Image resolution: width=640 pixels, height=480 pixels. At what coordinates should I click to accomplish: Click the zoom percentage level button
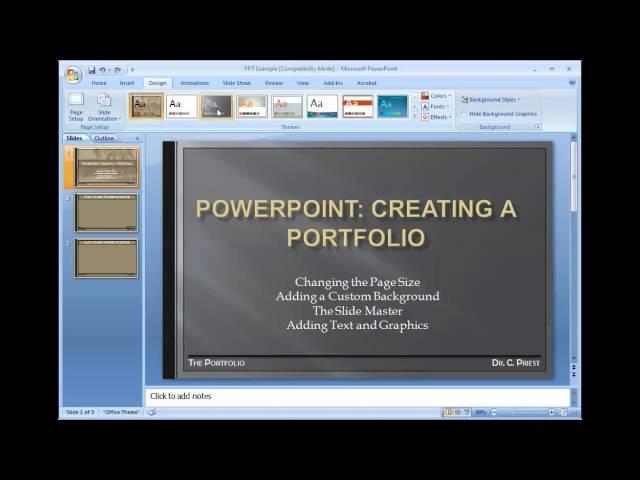(480, 413)
